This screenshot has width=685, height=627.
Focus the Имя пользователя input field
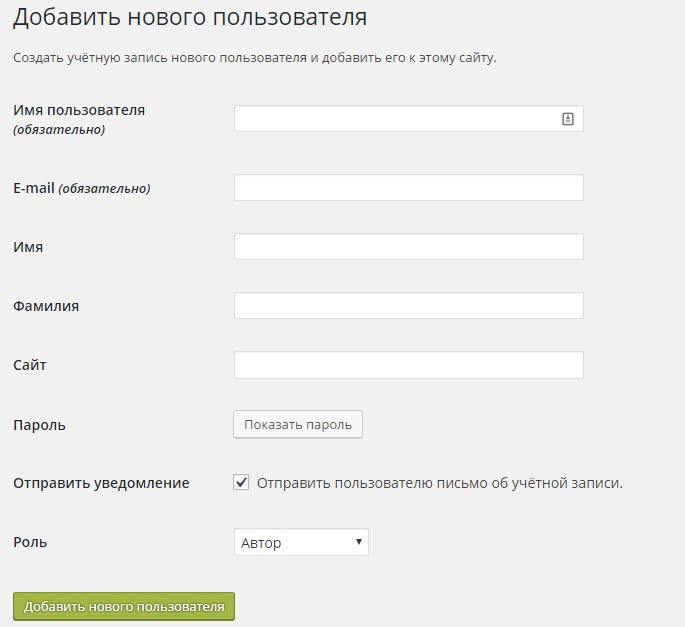pos(395,119)
